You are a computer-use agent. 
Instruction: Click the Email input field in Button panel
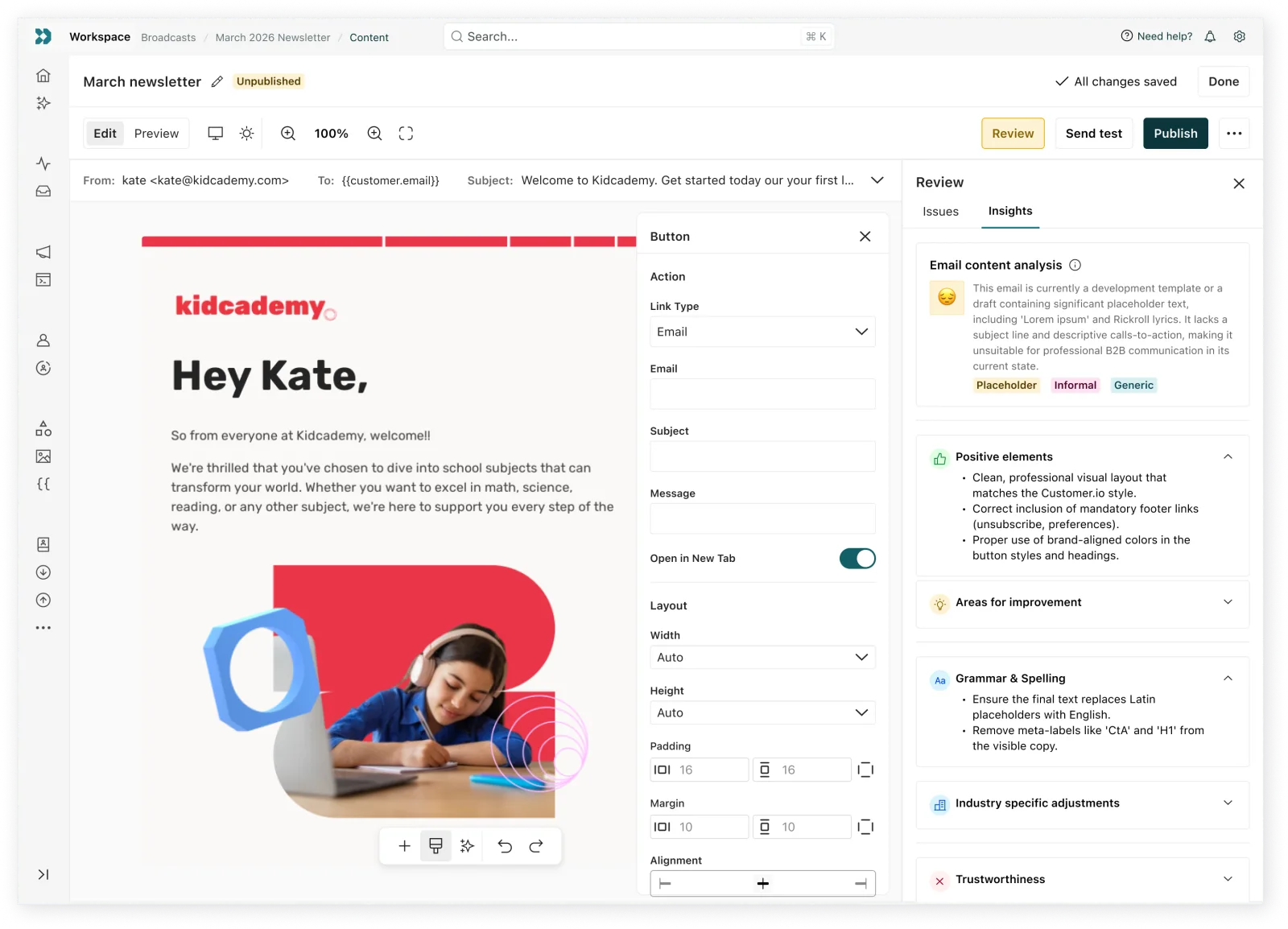(x=762, y=394)
